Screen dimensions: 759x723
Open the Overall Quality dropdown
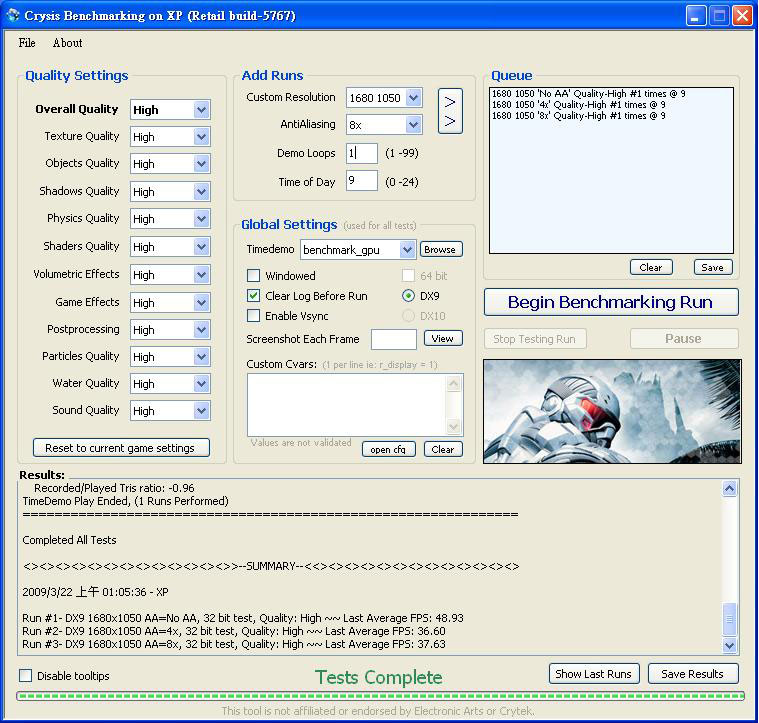201,110
